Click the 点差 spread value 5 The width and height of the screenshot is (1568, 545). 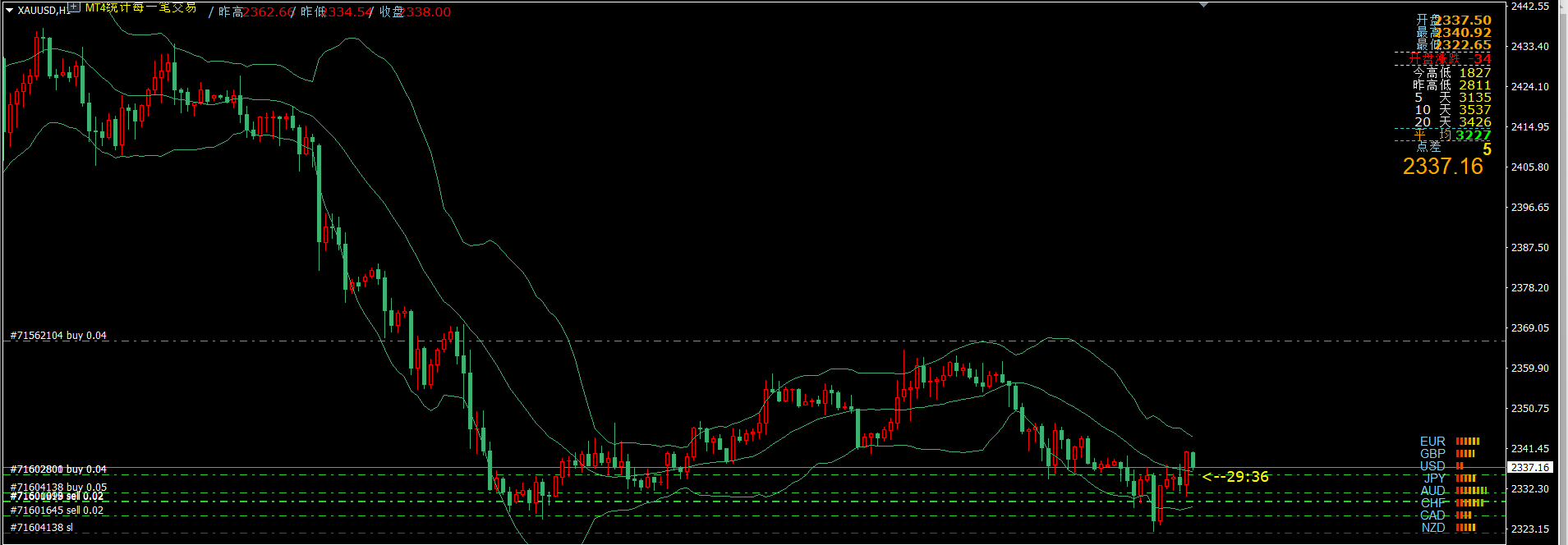point(1487,149)
